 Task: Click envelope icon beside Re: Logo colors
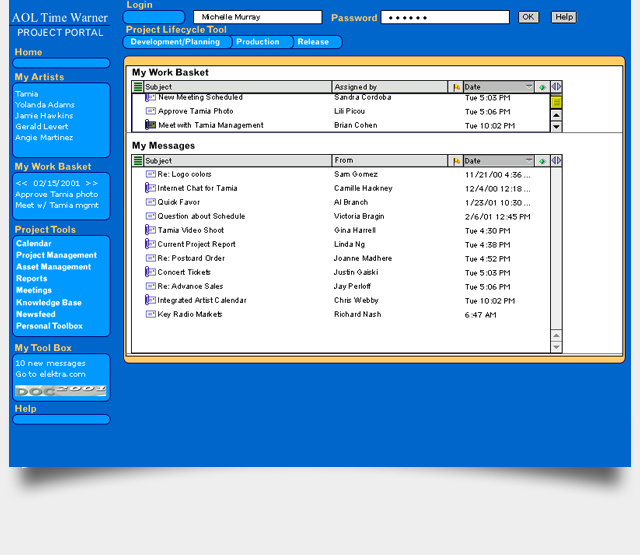coord(151,174)
